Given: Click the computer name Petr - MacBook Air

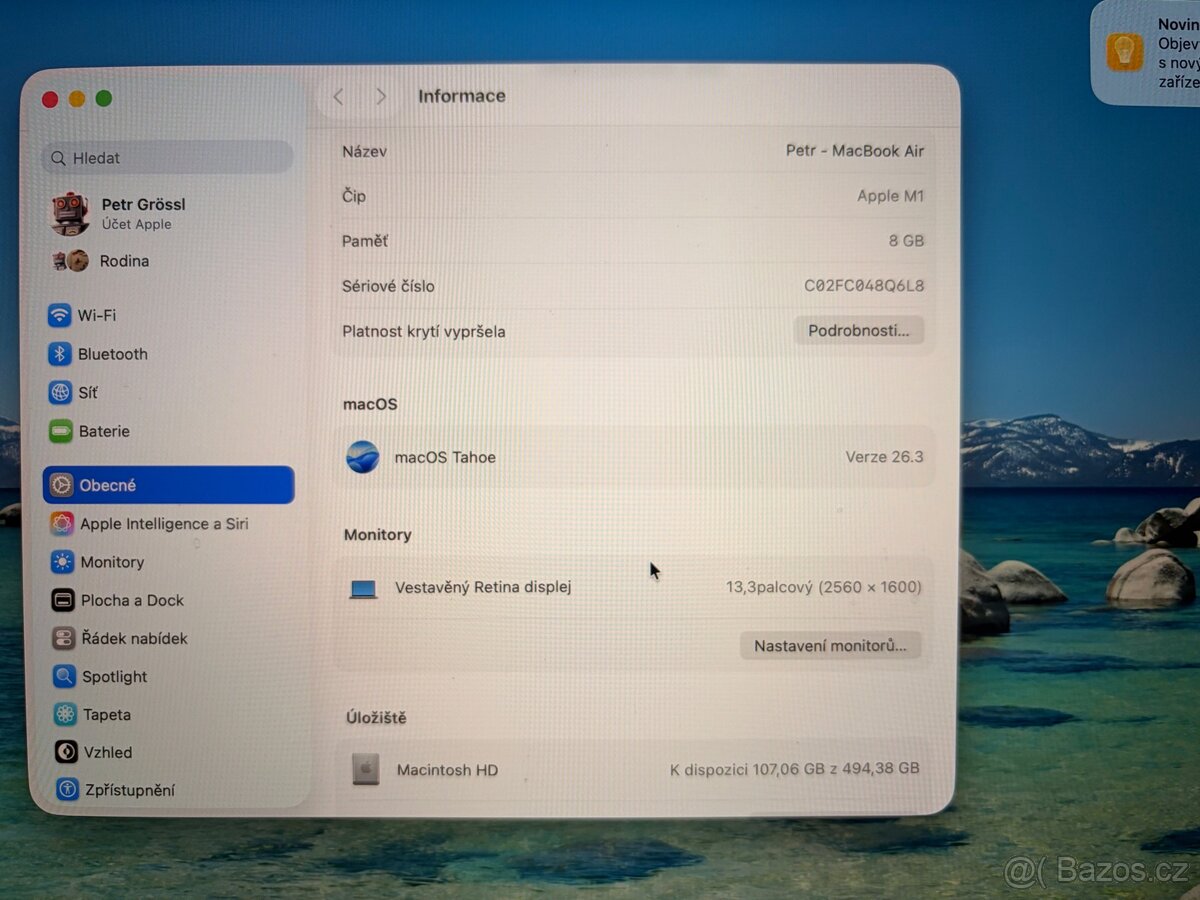Looking at the screenshot, I should click(x=855, y=151).
